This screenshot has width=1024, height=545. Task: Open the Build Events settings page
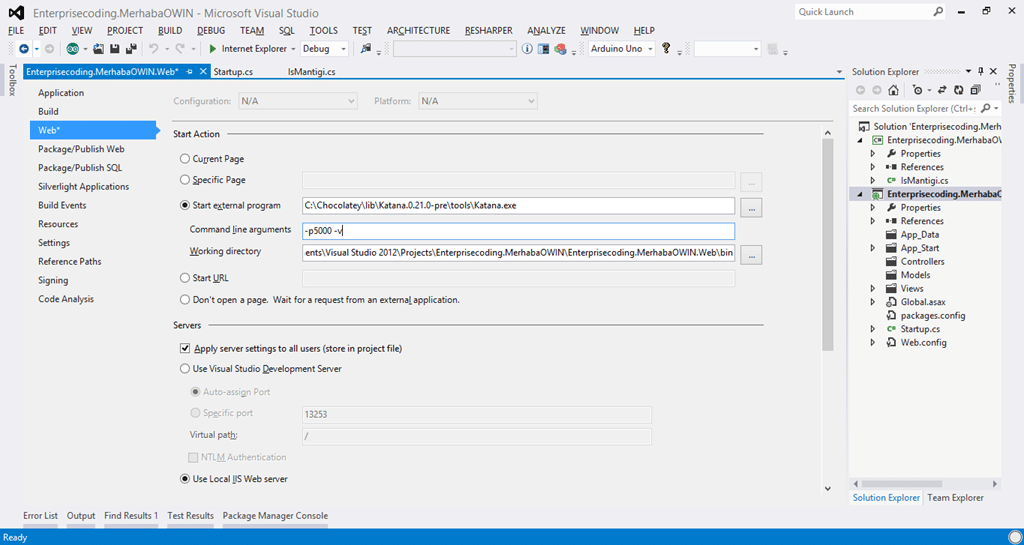(62, 205)
